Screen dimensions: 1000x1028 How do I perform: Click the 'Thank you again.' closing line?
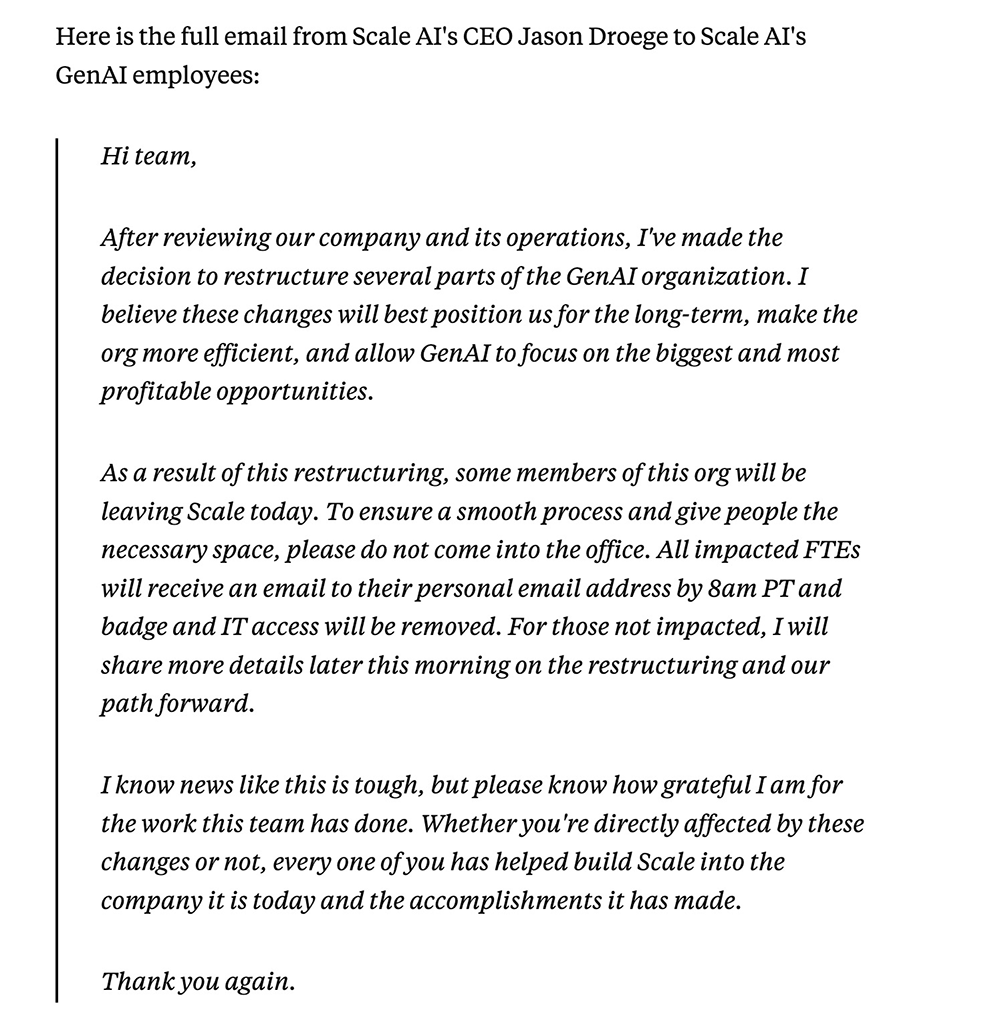tap(198, 982)
